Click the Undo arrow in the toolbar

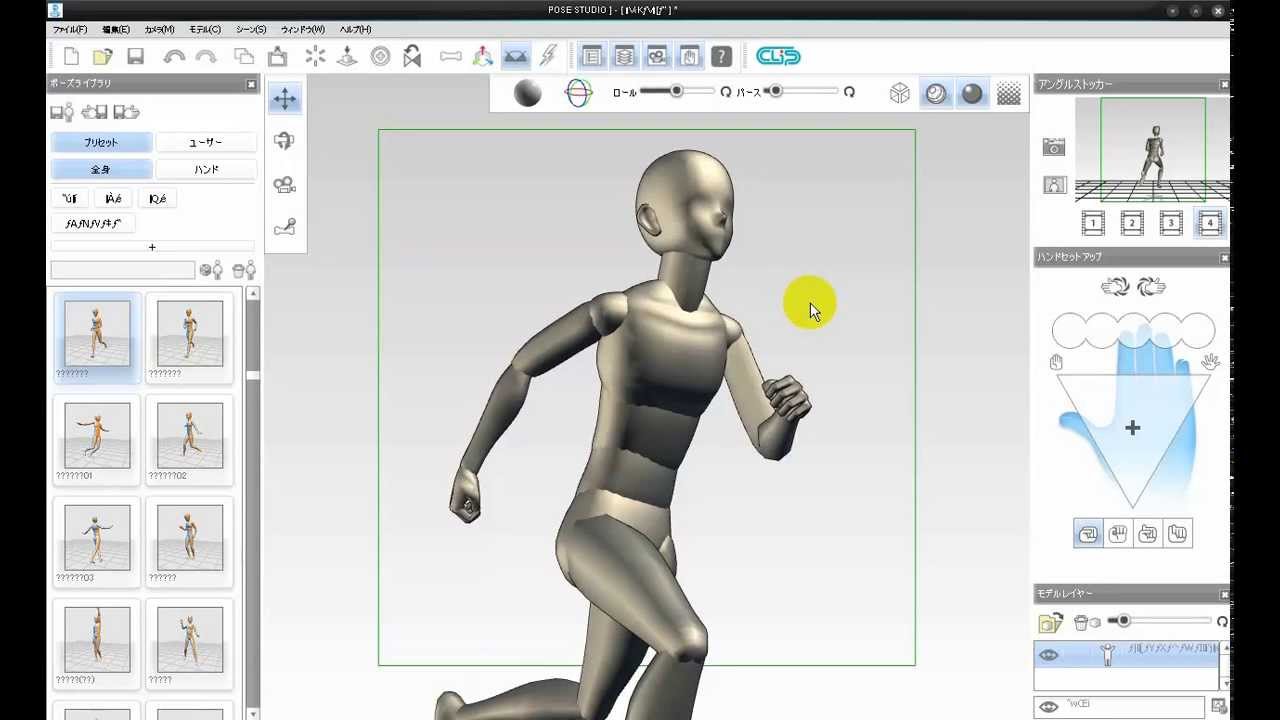coord(174,57)
